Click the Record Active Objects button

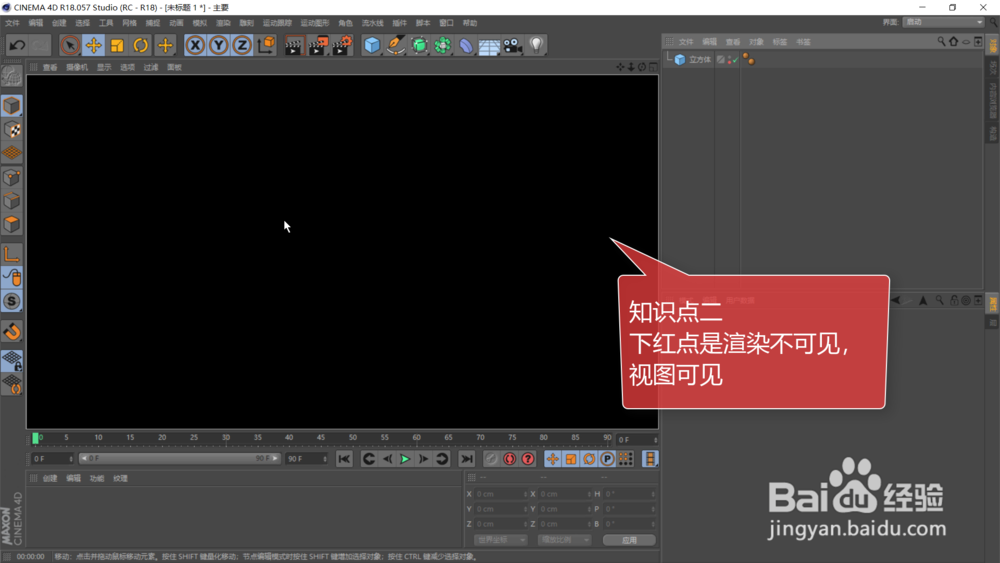point(491,459)
